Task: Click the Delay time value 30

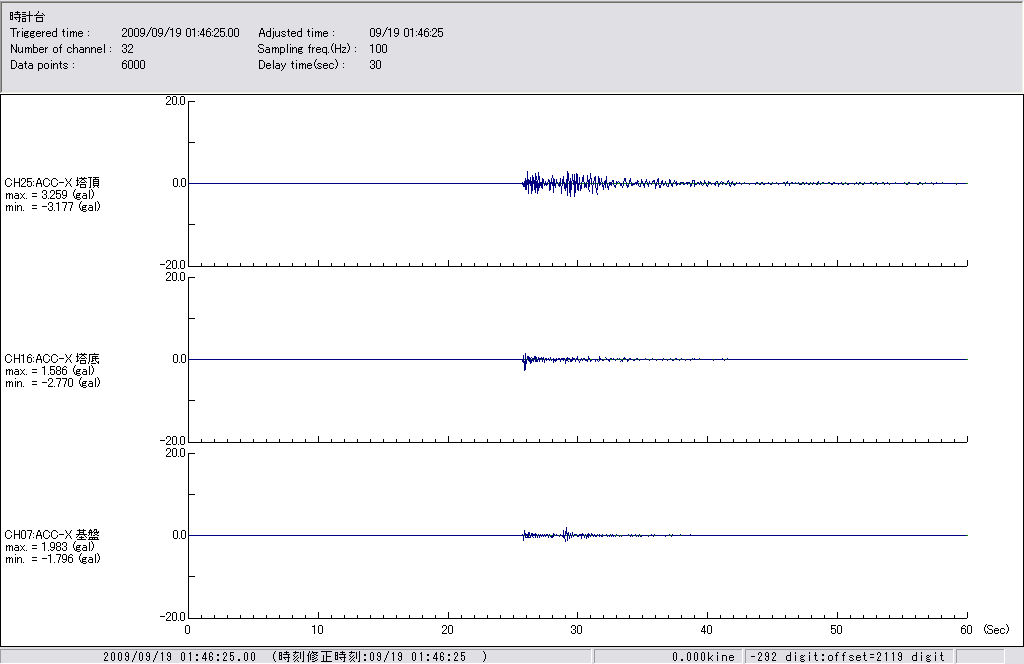Action: tap(375, 65)
